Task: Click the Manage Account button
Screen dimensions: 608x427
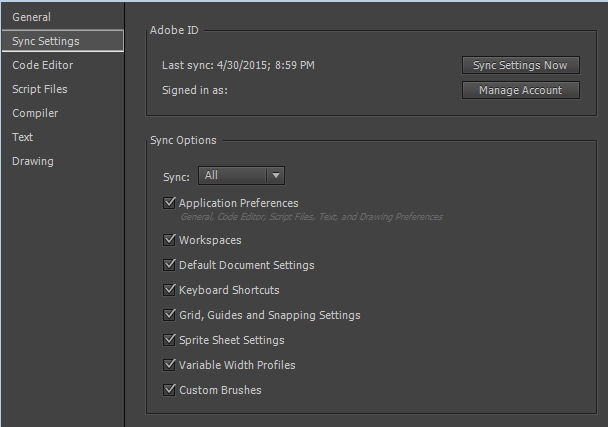Action: 520,90
